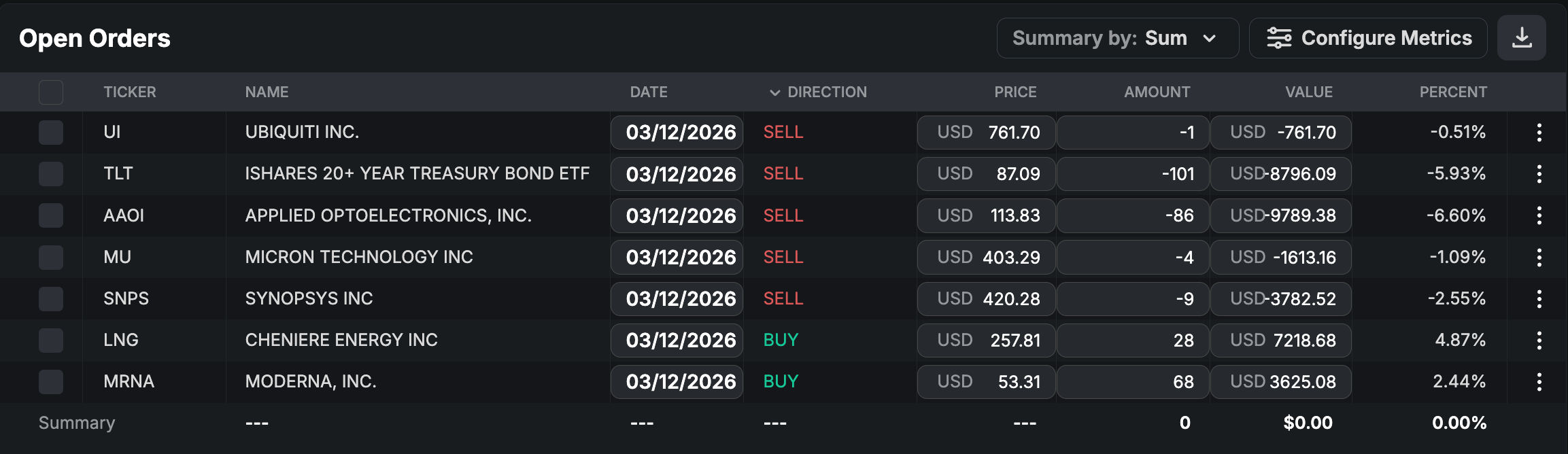Open the three-dot menu for LNG row
Viewport: 1568px width, 454px height.
(1539, 340)
